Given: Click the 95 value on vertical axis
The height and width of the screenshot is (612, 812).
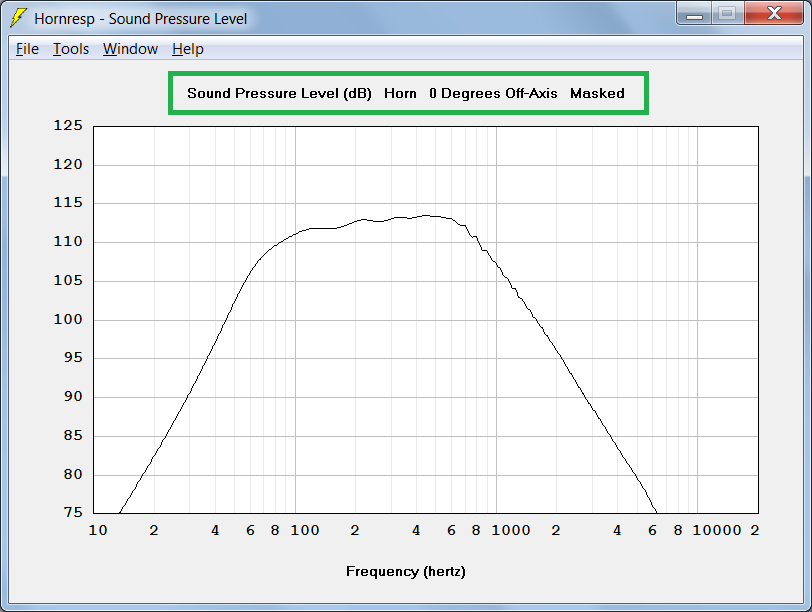Looking at the screenshot, I should [x=73, y=358].
